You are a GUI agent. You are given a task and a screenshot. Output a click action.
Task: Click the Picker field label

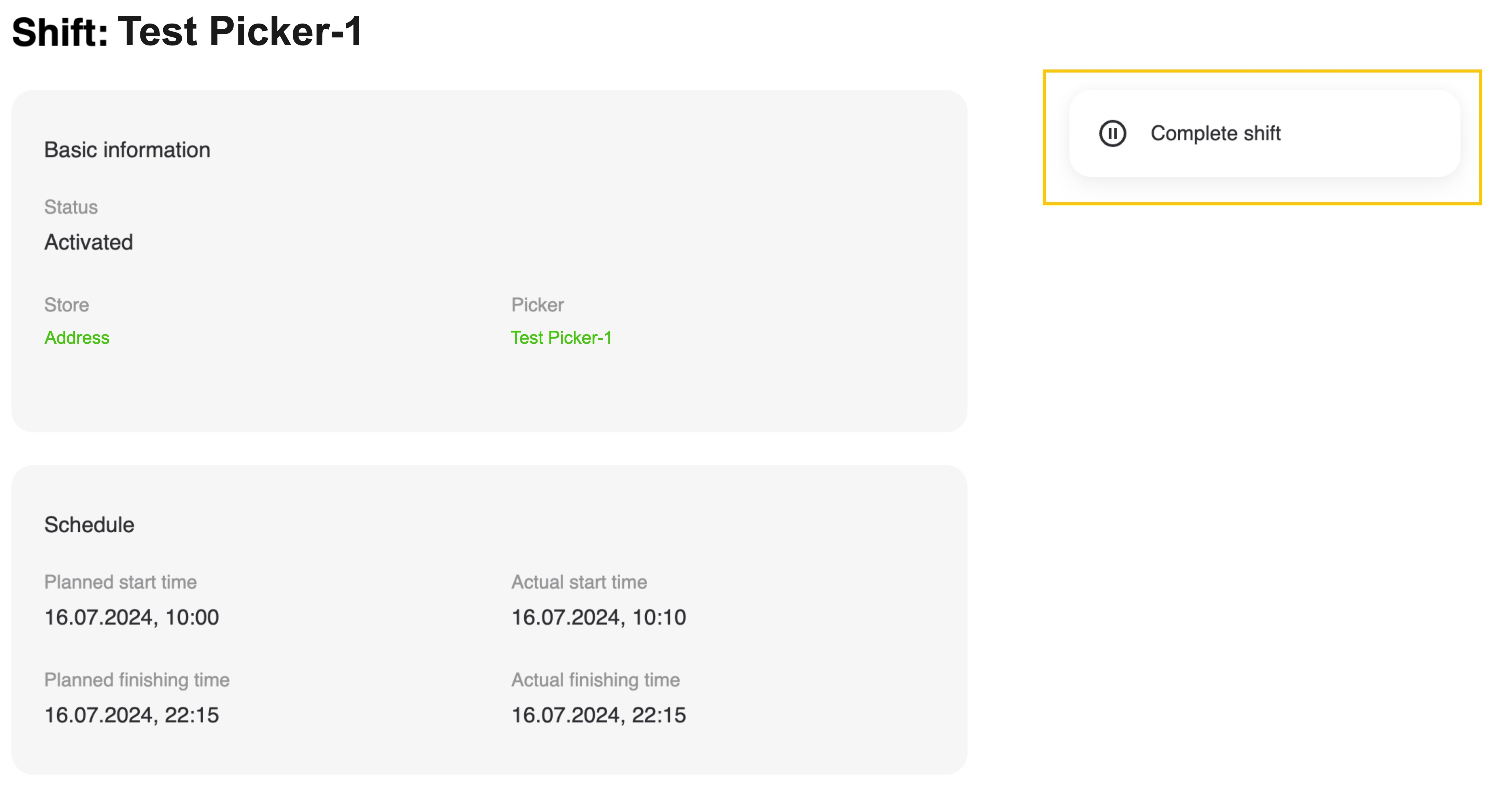click(x=537, y=305)
